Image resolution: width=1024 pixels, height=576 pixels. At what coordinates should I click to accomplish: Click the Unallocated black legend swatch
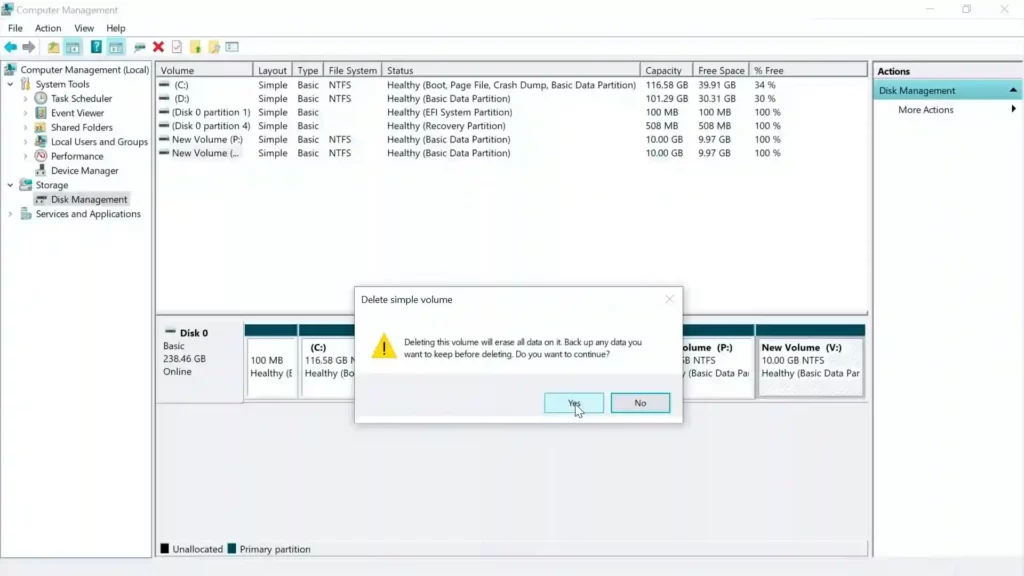(165, 549)
